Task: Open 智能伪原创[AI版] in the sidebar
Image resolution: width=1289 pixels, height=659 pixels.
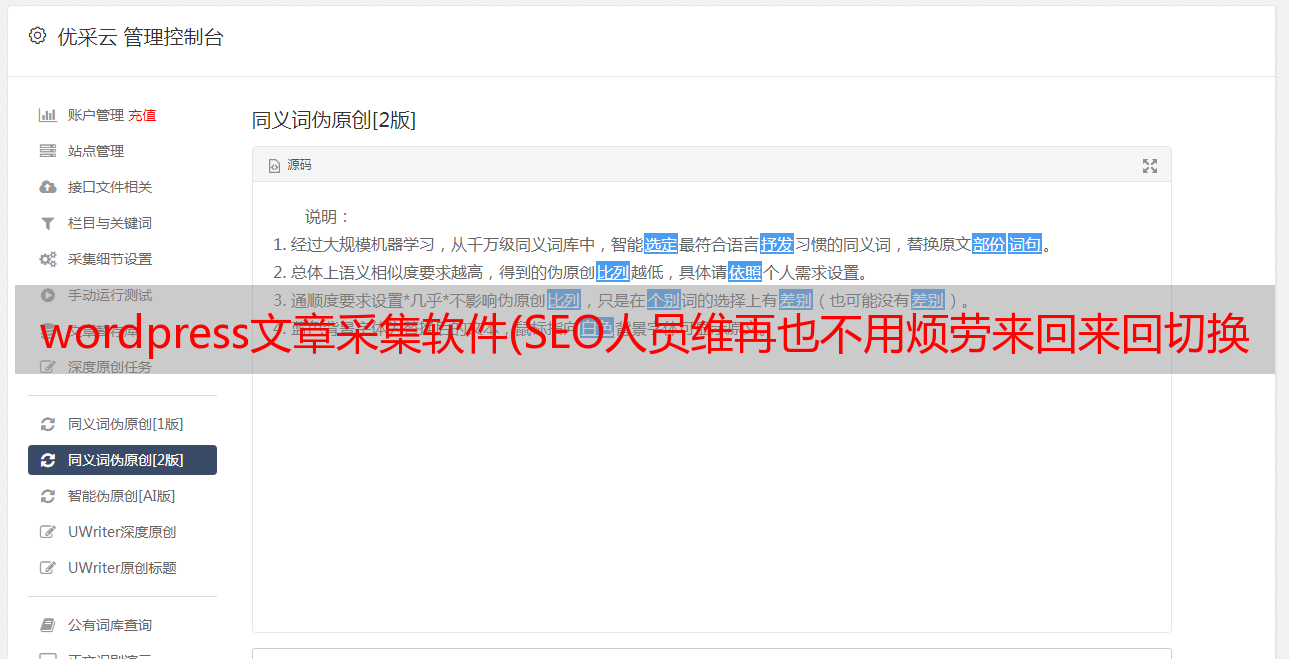Action: (x=121, y=496)
